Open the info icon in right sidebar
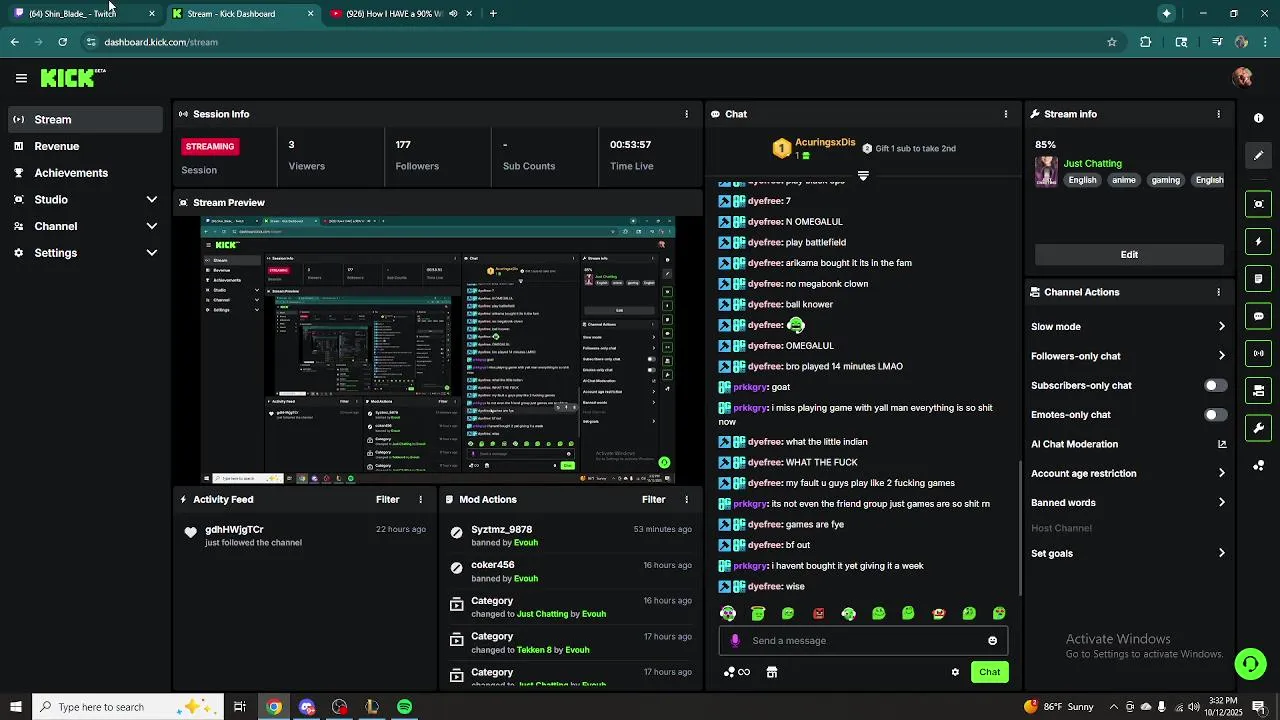 (1258, 118)
